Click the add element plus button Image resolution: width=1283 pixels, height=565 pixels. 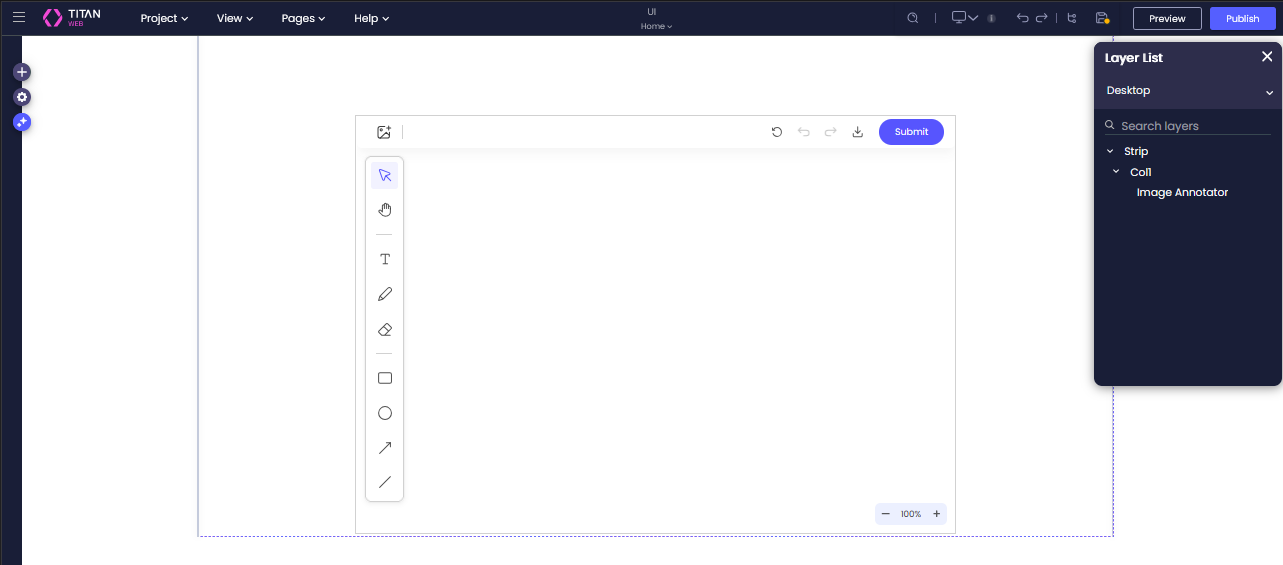pos(22,72)
